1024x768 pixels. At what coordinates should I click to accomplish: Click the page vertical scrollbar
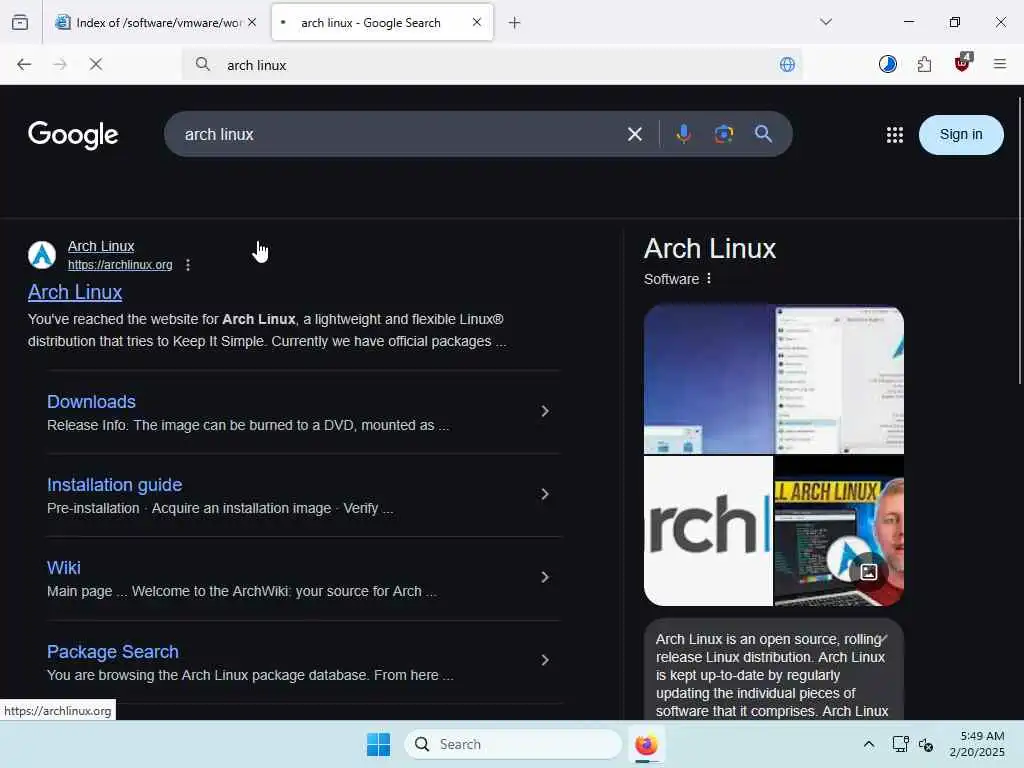pos(1019,240)
